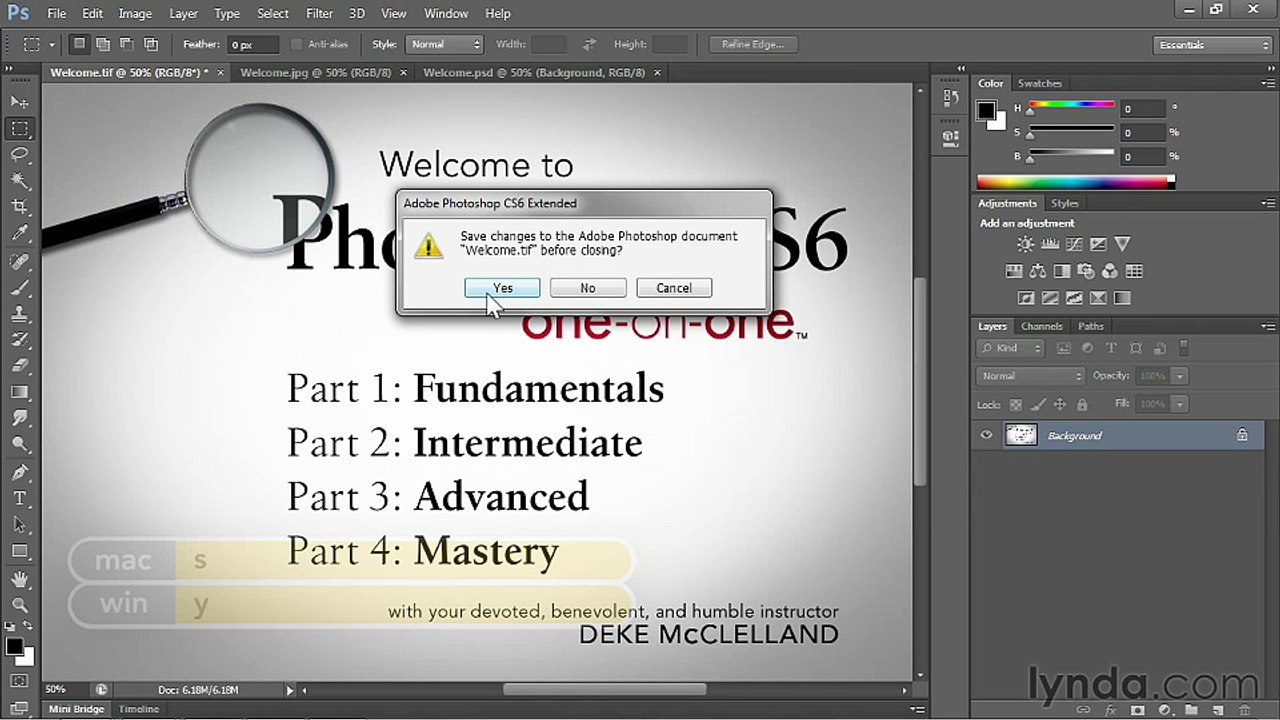Click the foreground color swatch in Color panel
The image size is (1280, 720).
point(986,110)
